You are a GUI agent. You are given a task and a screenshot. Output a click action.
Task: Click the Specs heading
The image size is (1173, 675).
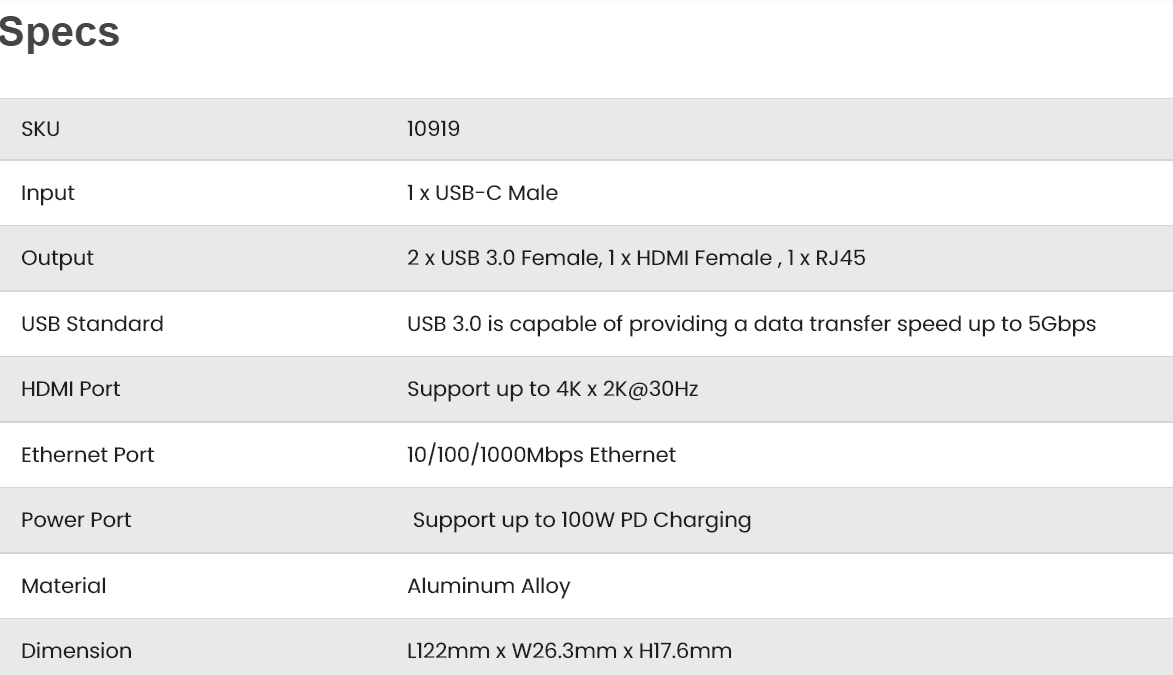59,32
